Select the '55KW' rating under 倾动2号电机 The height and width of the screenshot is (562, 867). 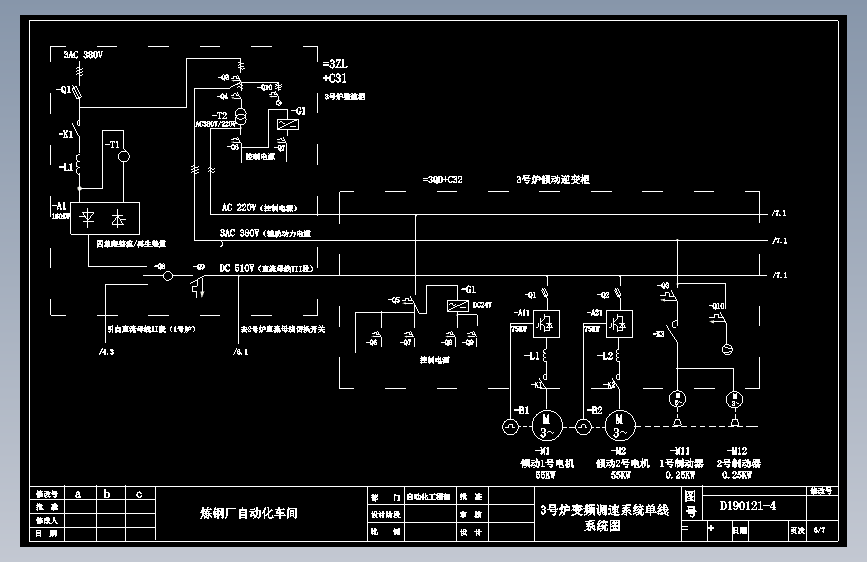pyautogui.click(x=620, y=475)
